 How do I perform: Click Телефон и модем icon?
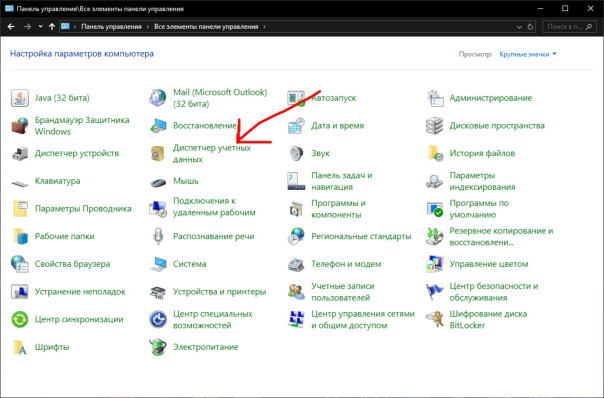tap(296, 264)
